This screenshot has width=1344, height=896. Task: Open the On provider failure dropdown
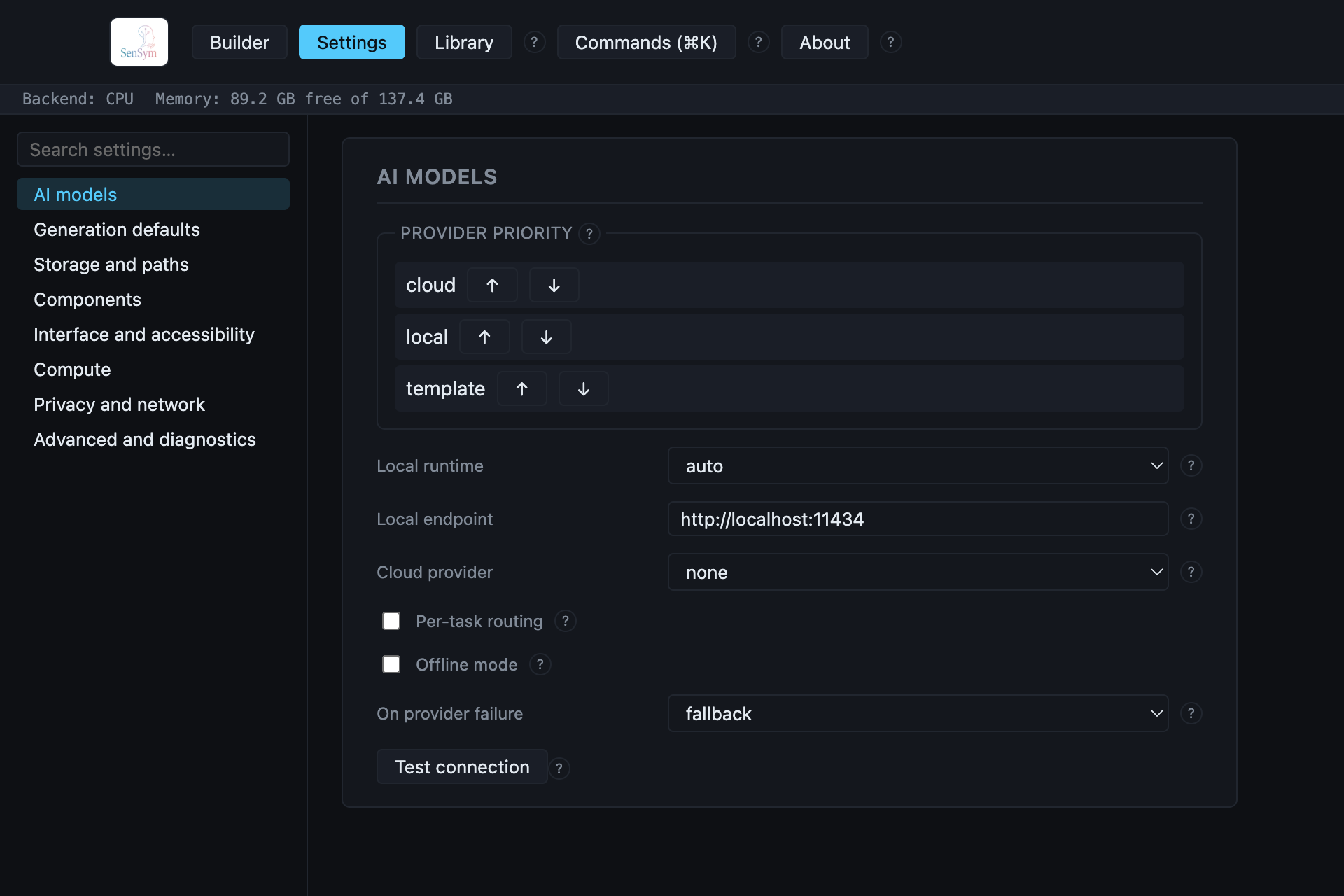pos(918,713)
